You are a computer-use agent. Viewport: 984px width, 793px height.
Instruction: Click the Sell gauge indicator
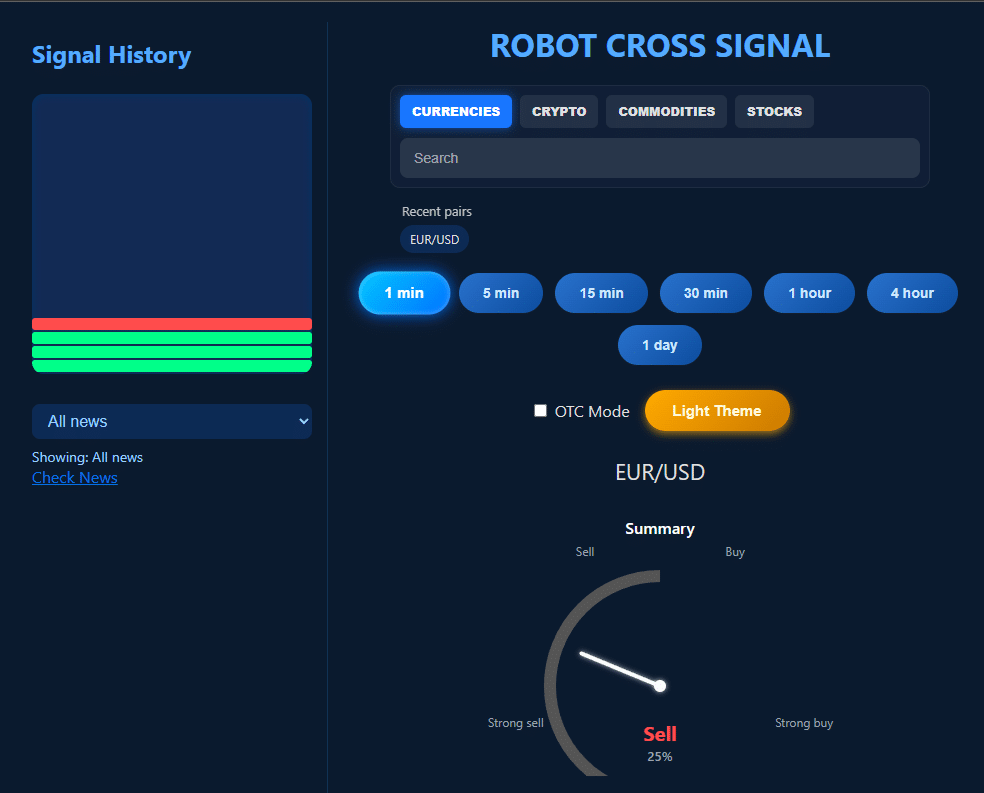click(659, 734)
